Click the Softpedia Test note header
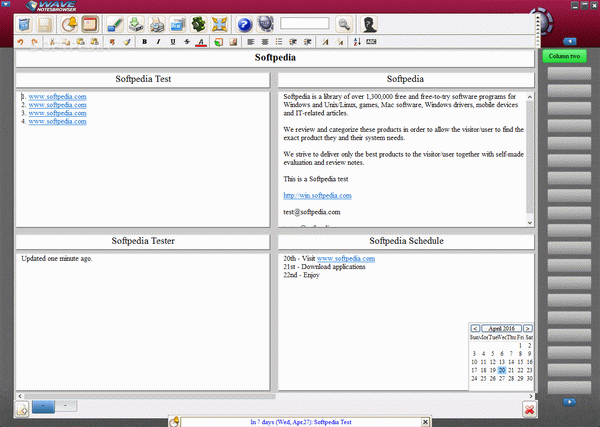Viewport: 600px width, 427px height. (x=143, y=79)
